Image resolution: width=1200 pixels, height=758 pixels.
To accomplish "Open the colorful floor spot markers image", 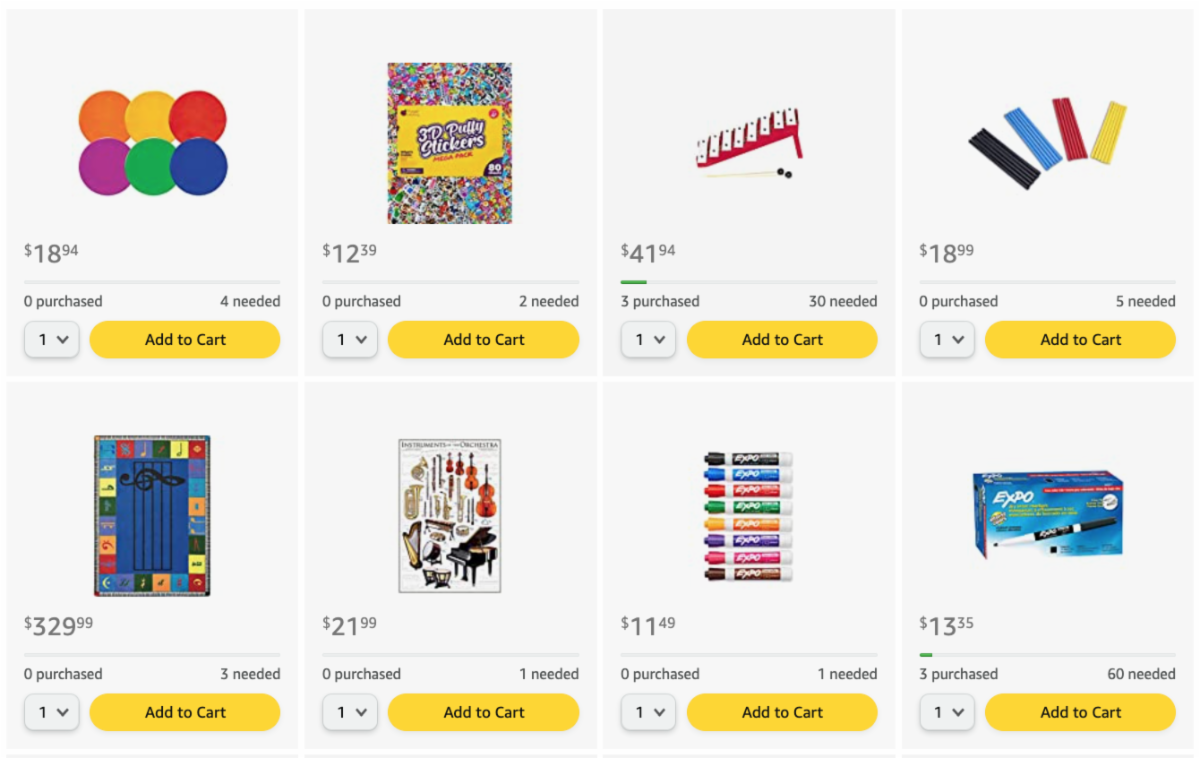I will click(153, 143).
